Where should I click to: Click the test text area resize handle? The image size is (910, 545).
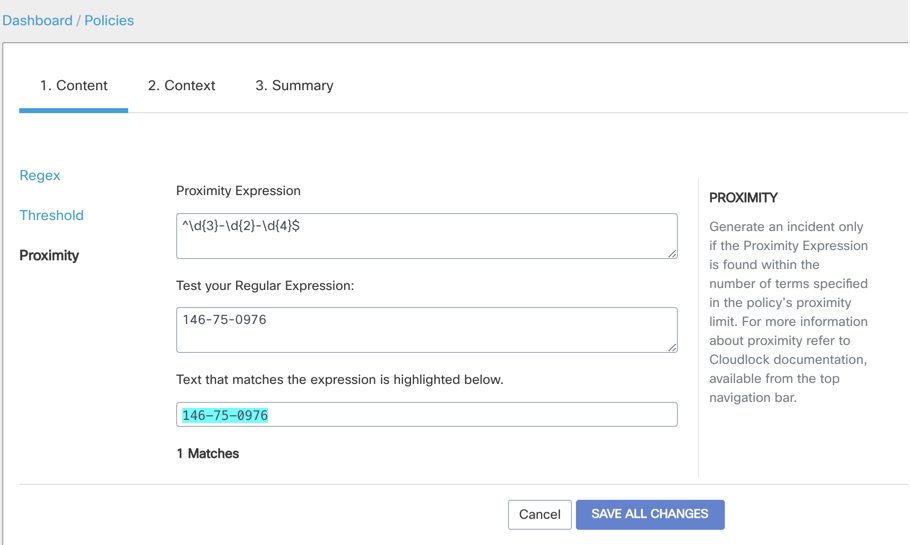(672, 347)
